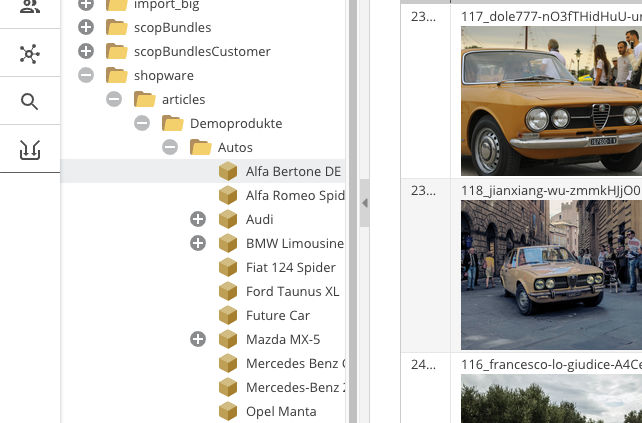Image resolution: width=642 pixels, height=423 pixels.
Task: Click ID cell beside 117_dole777 row
Action: point(425,91)
